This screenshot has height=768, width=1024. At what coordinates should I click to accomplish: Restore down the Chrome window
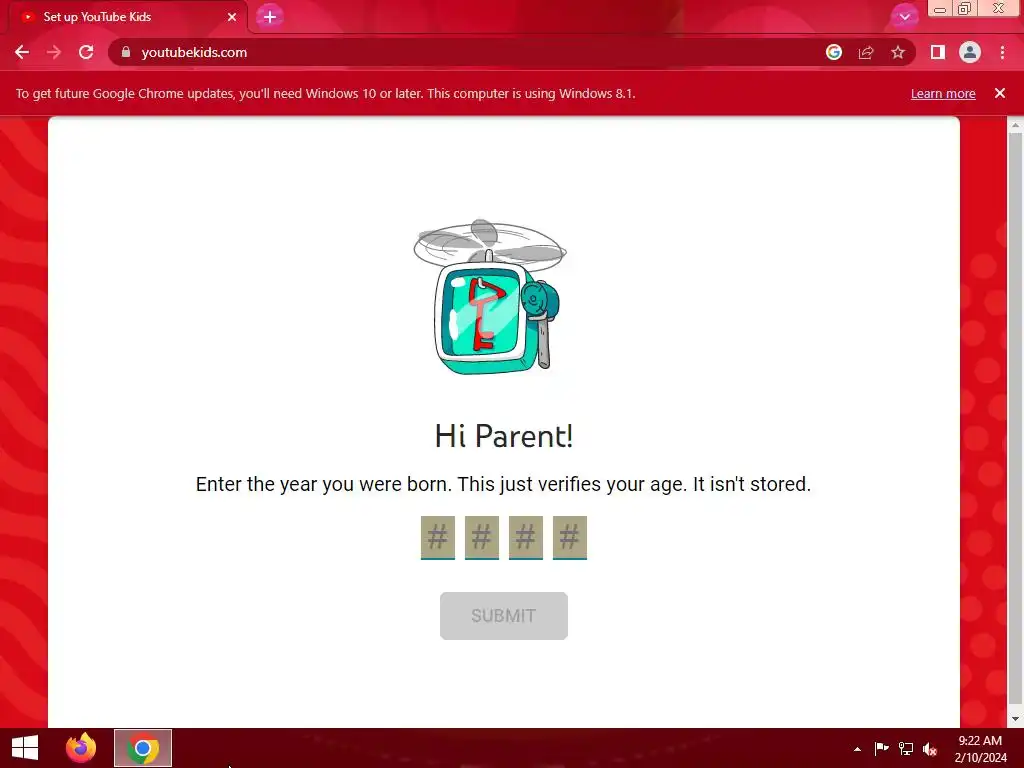tap(964, 9)
